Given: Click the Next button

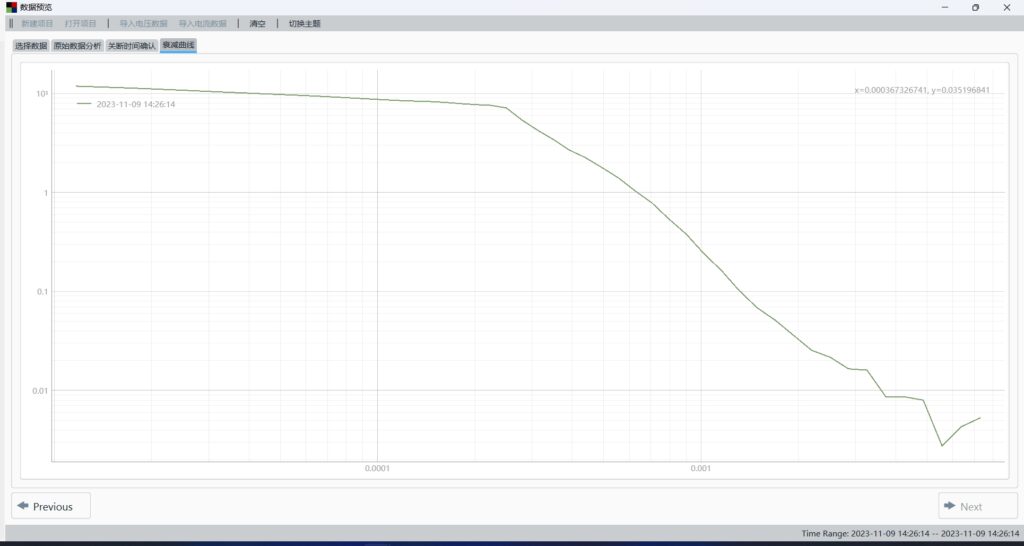Looking at the screenshot, I should click(x=977, y=506).
